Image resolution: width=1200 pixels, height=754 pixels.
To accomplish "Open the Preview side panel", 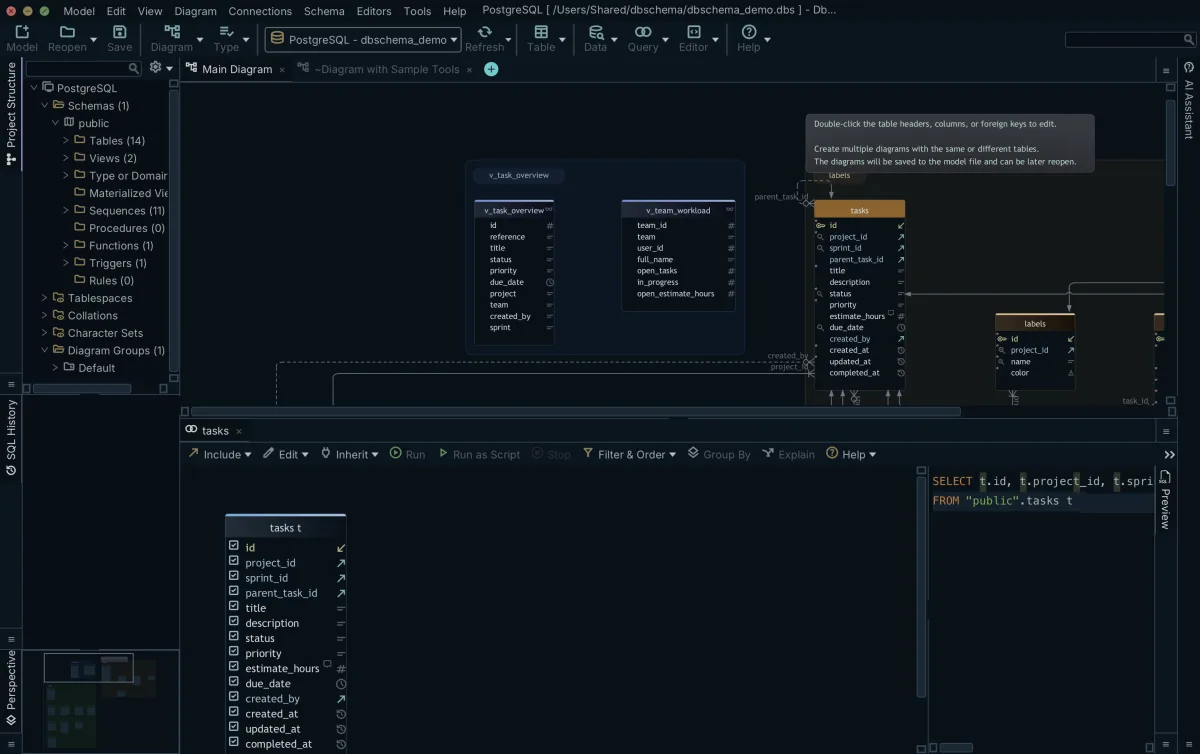I will coord(1165,500).
